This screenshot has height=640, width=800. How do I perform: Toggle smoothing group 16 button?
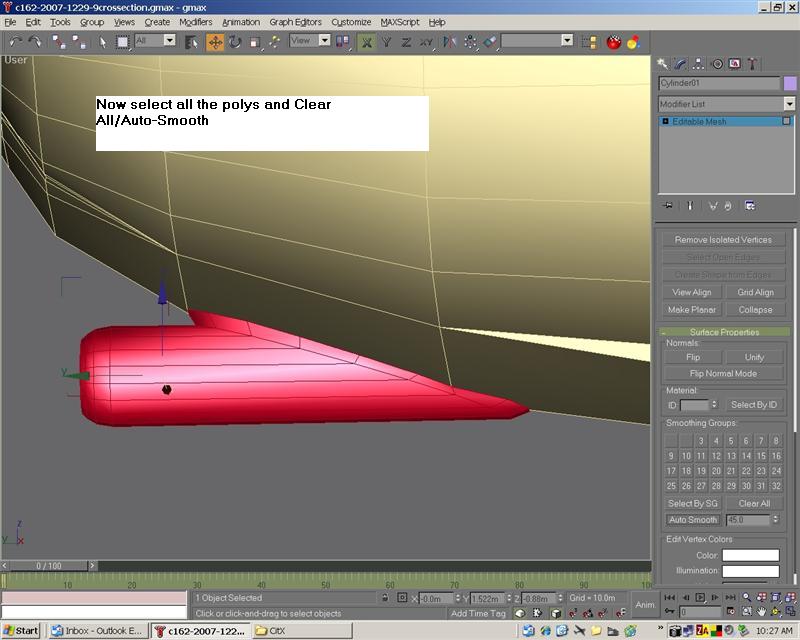coord(776,456)
